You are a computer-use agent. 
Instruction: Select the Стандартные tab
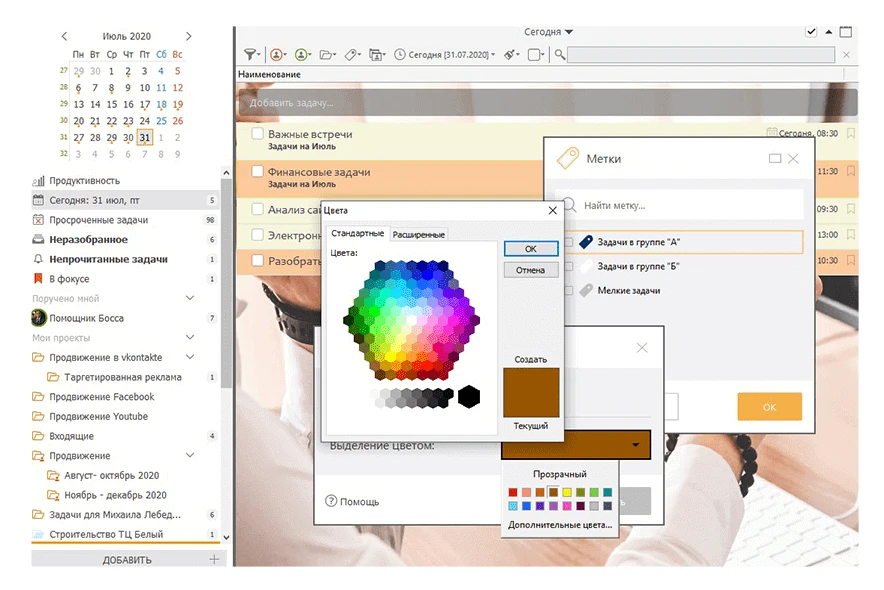coord(357,233)
